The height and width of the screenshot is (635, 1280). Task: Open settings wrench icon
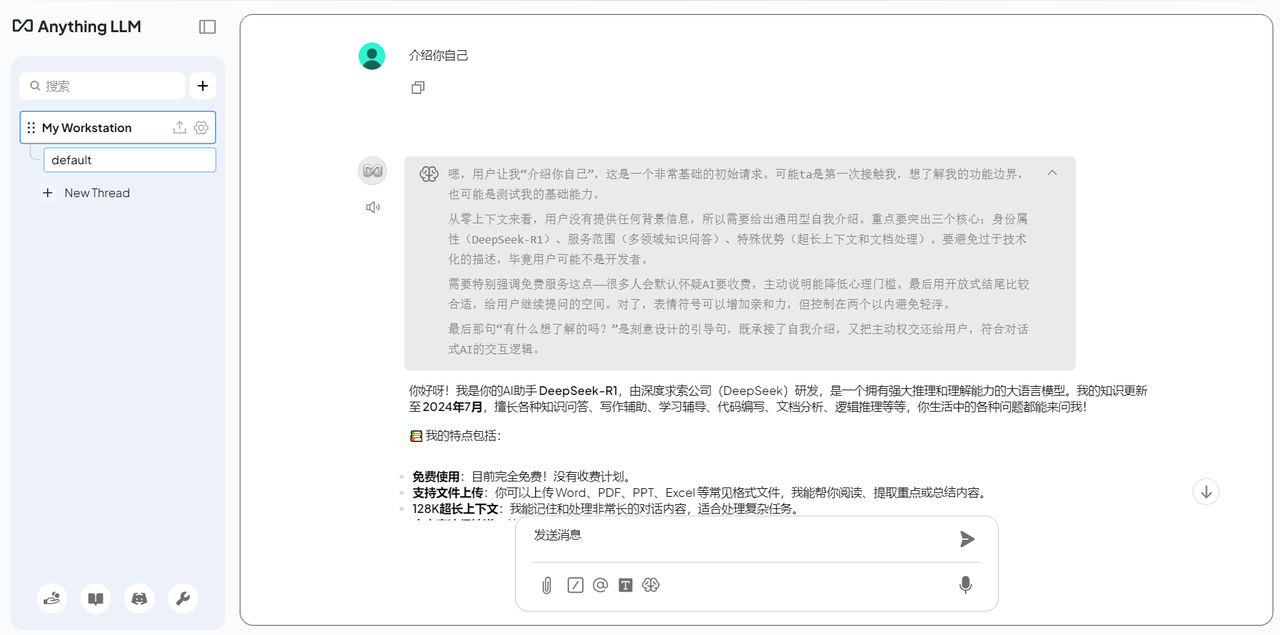tap(183, 599)
